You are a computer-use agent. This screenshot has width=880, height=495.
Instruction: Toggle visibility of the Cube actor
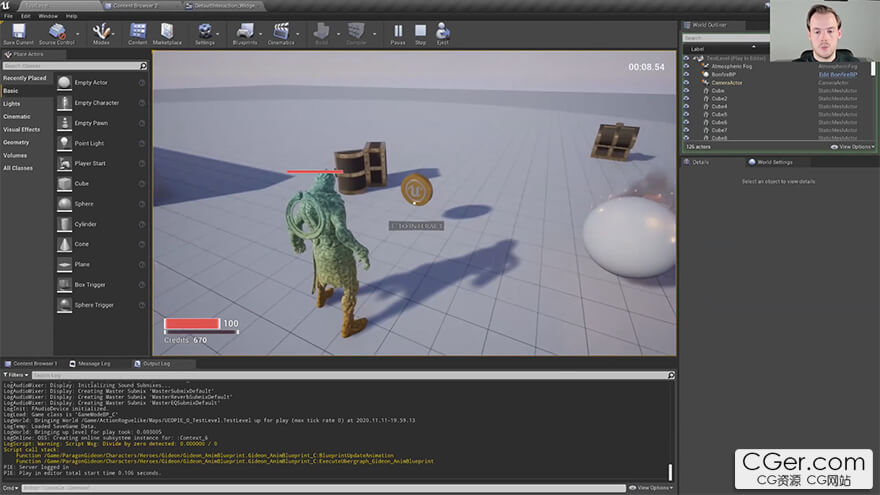(686, 90)
